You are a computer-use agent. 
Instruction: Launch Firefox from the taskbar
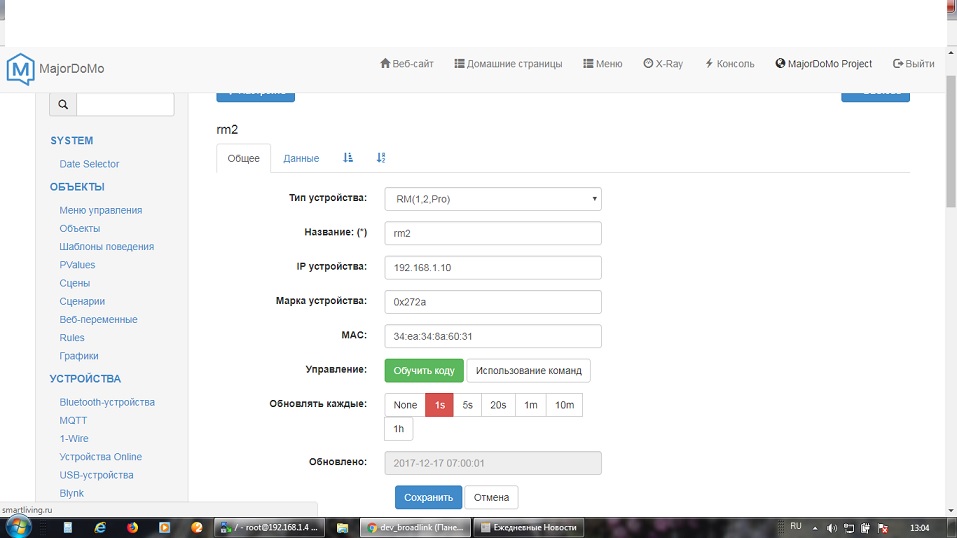pos(132,528)
